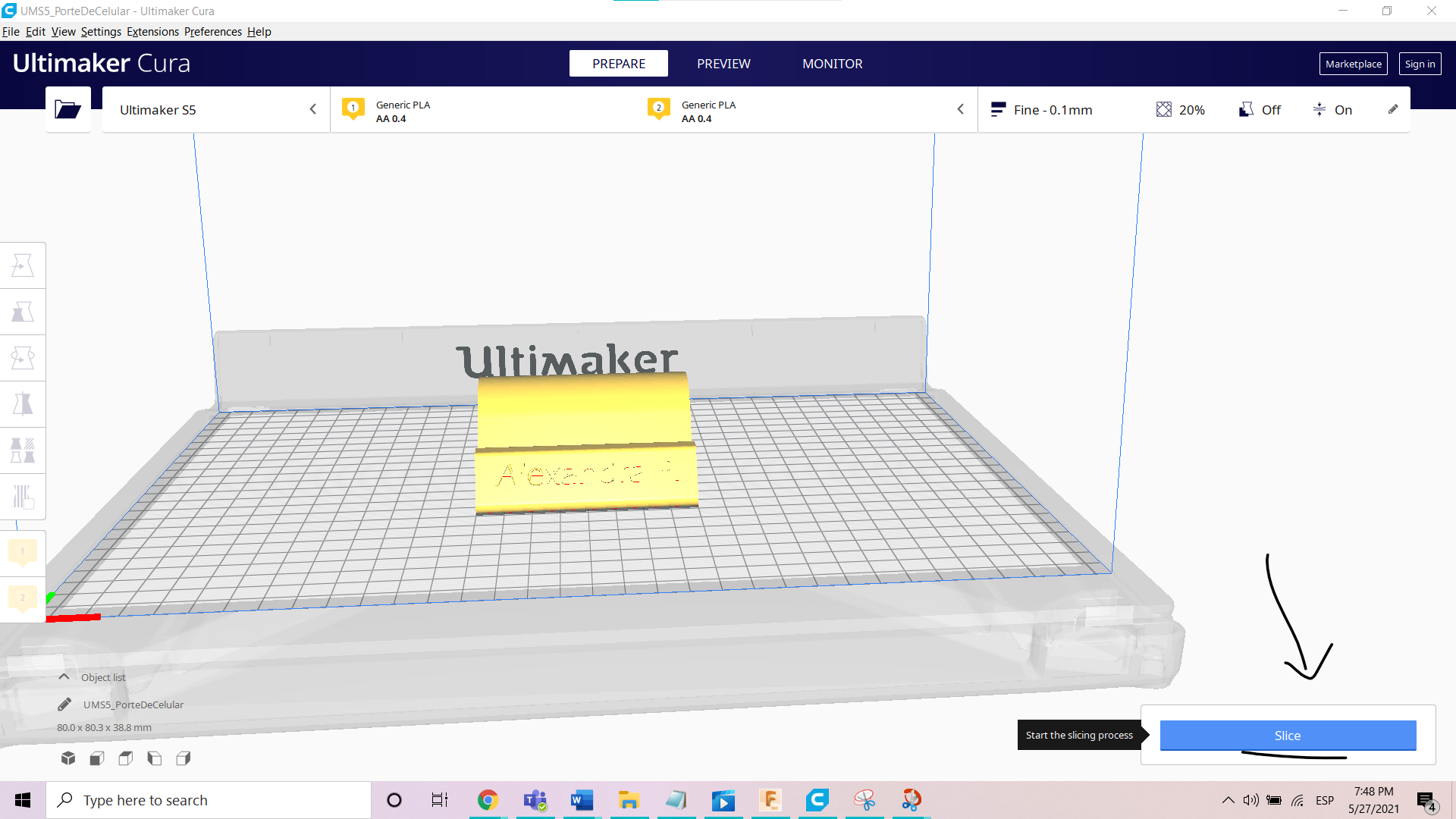This screenshot has width=1456, height=819.
Task: Choose extruder 2 button on left sidebar
Action: pyautogui.click(x=23, y=598)
